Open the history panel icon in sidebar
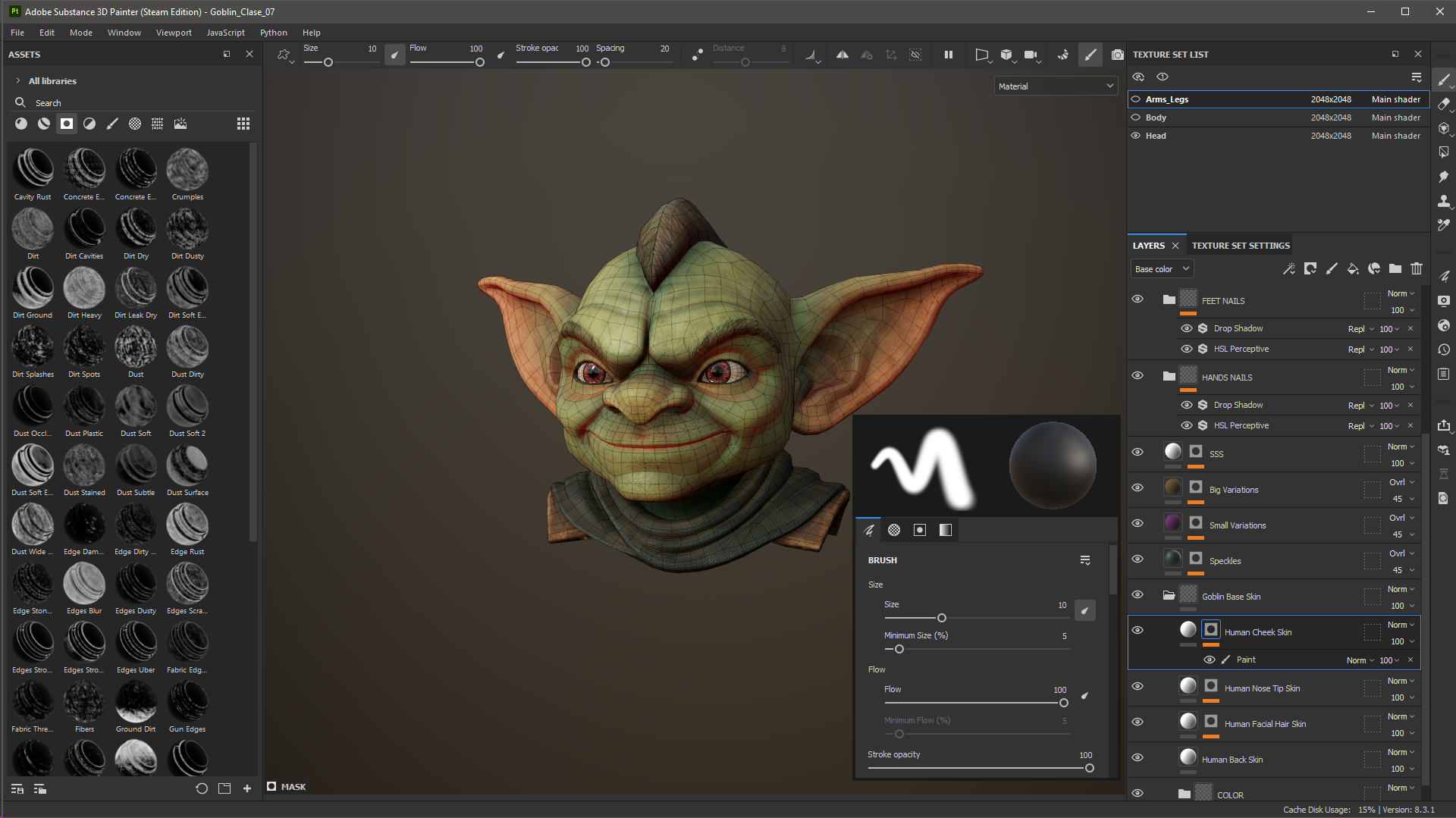Screen dimensions: 1456x818 [x=1443, y=350]
